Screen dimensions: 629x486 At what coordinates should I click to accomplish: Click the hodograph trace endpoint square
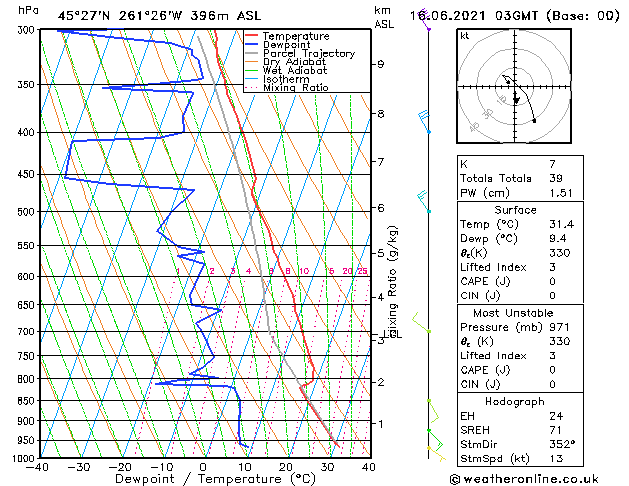[x=534, y=121]
